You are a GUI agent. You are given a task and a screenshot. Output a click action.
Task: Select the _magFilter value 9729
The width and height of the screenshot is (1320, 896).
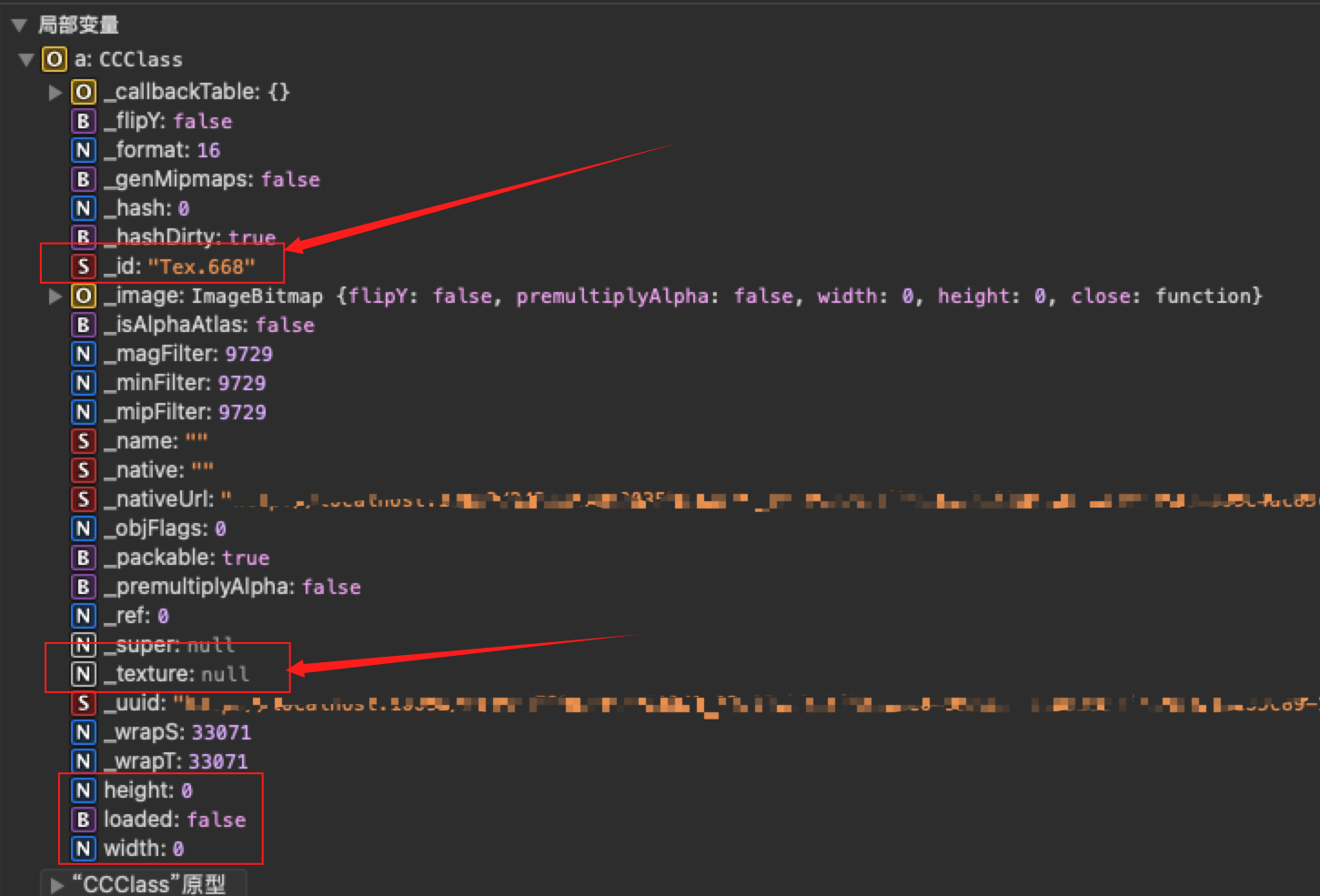click(x=248, y=355)
